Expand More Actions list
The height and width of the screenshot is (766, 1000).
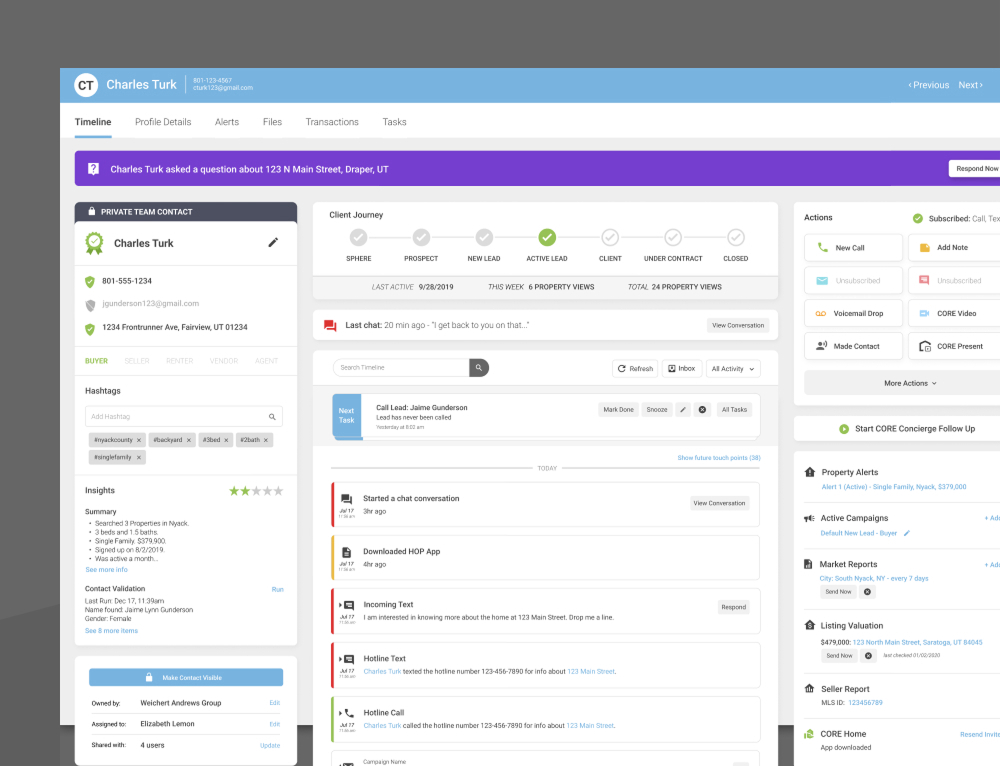pos(910,383)
